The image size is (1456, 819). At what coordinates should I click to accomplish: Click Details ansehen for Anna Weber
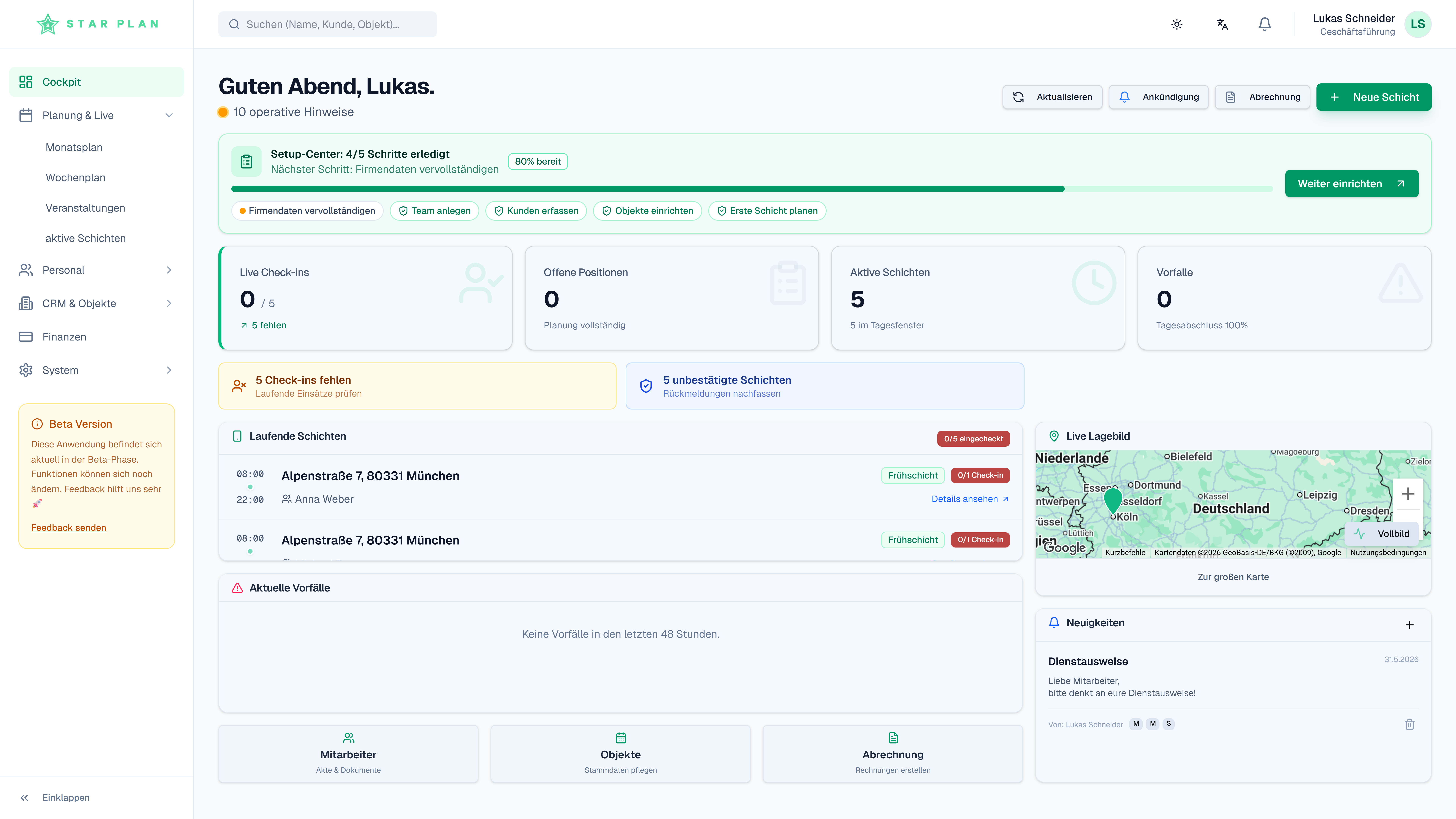click(970, 499)
